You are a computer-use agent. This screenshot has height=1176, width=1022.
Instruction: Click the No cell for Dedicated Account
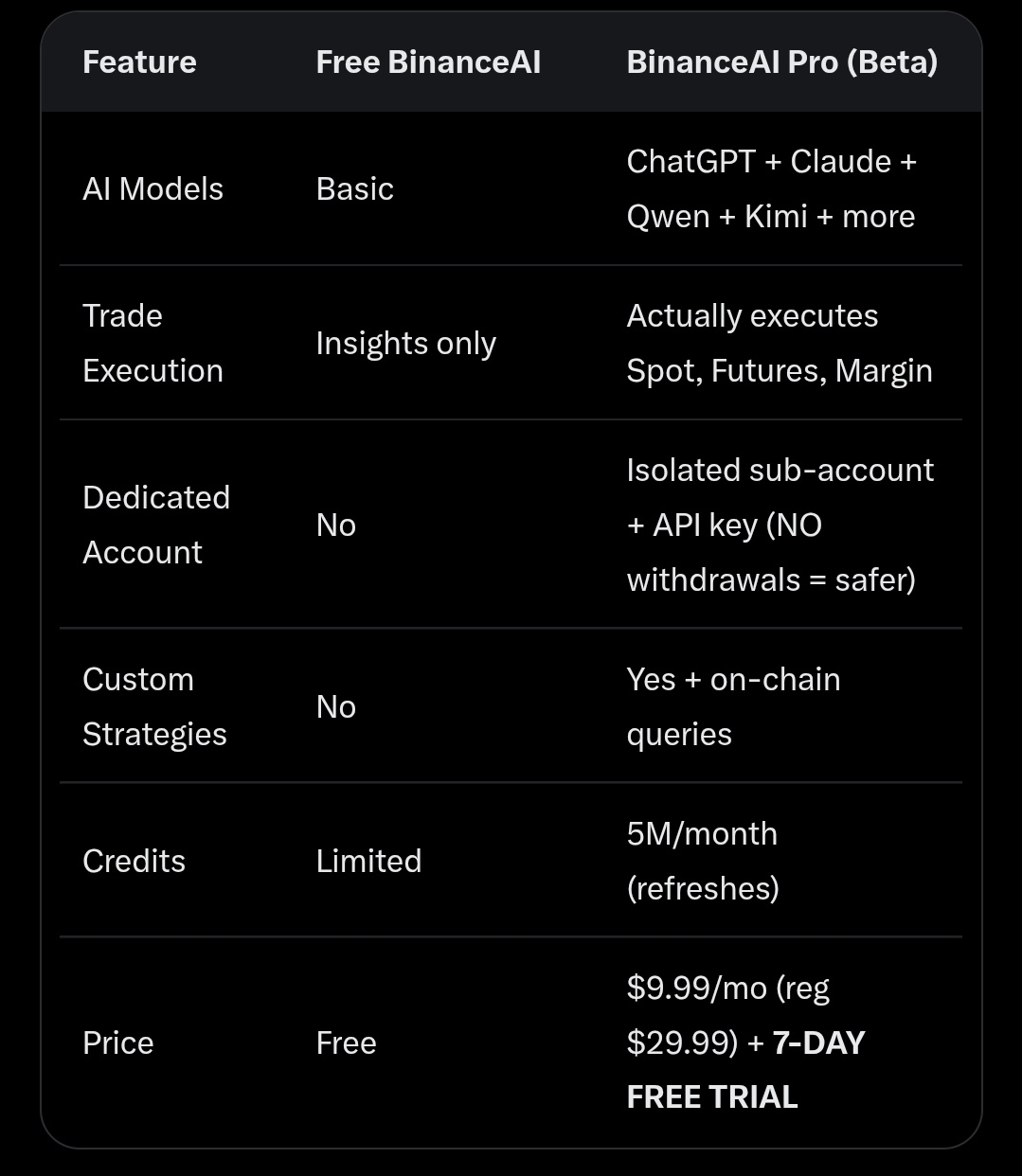pos(335,525)
